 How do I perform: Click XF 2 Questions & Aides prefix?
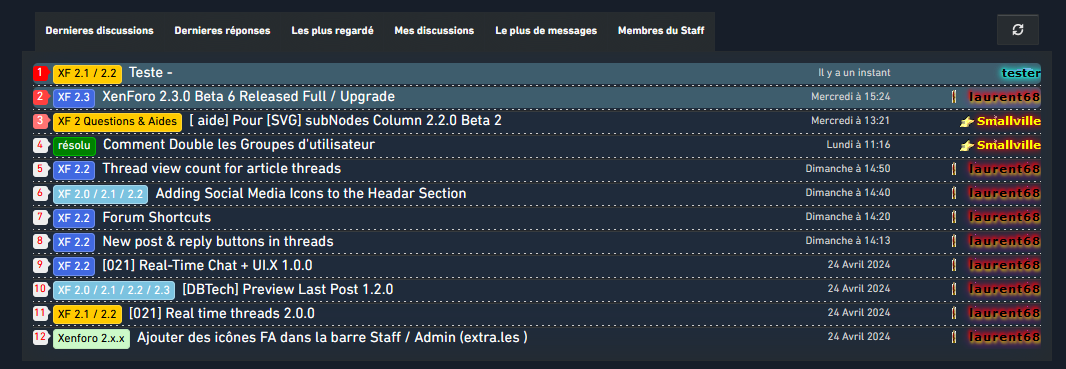tap(118, 121)
